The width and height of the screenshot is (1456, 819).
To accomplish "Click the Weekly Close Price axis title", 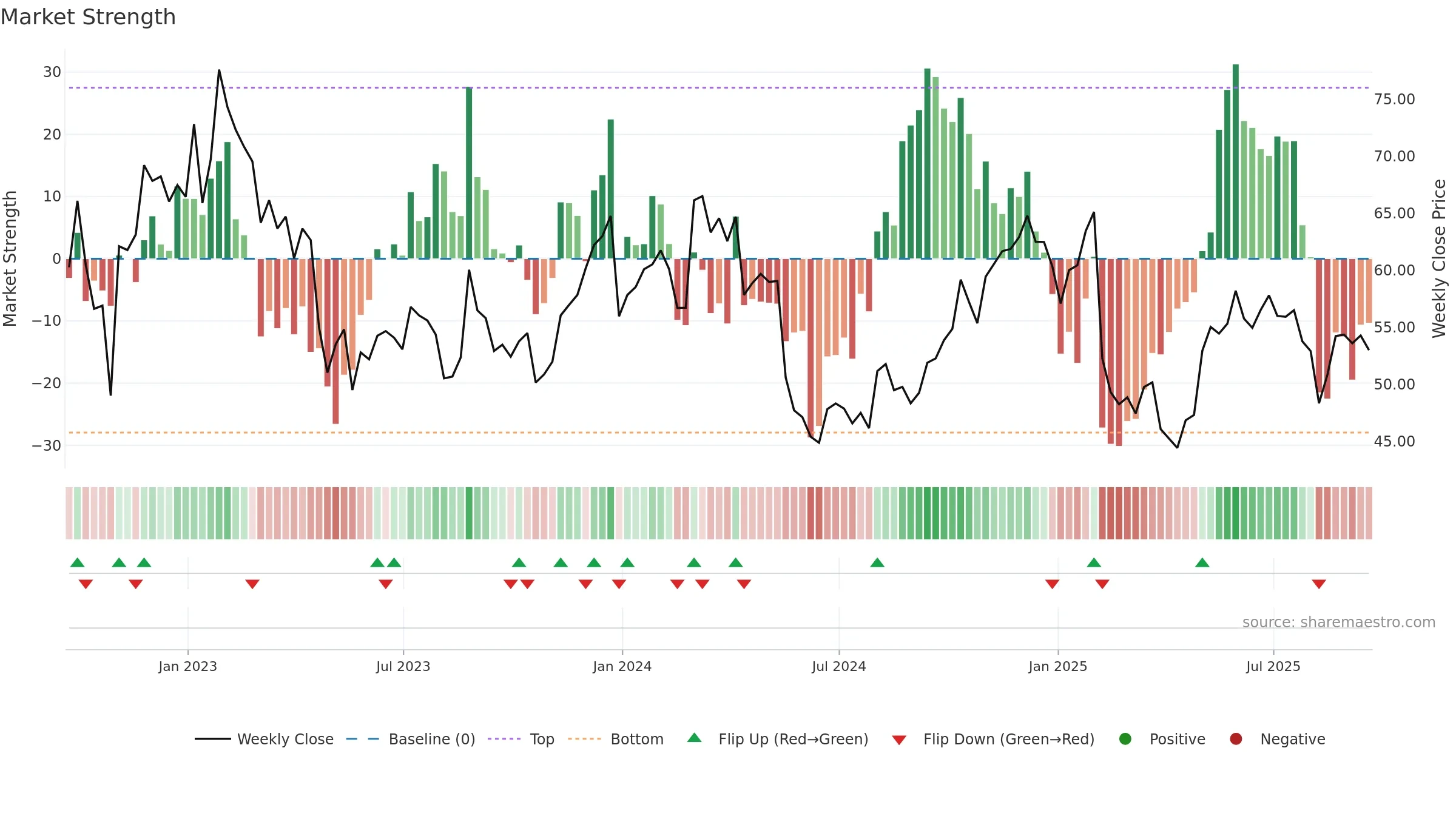I will point(1439,258).
